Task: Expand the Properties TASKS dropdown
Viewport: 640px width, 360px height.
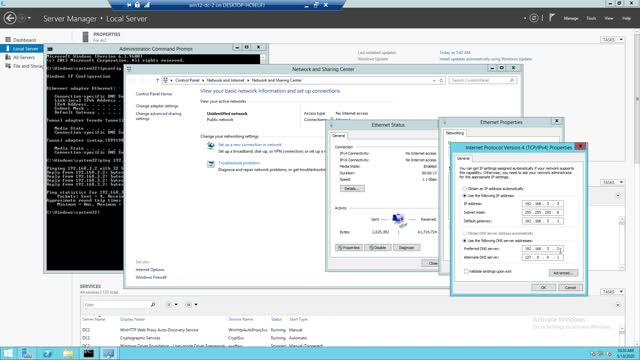Action: [612, 40]
